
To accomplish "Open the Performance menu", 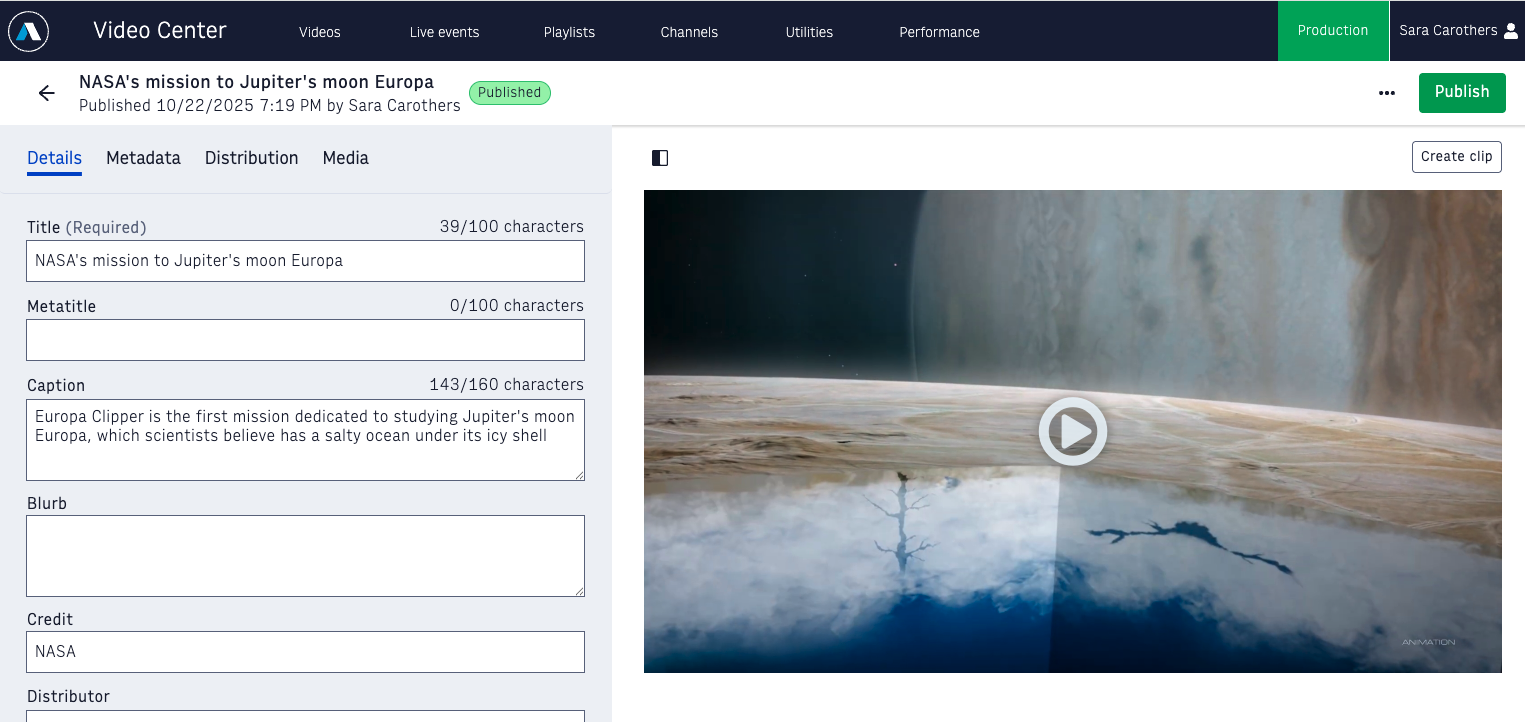I will pyautogui.click(x=939, y=32).
